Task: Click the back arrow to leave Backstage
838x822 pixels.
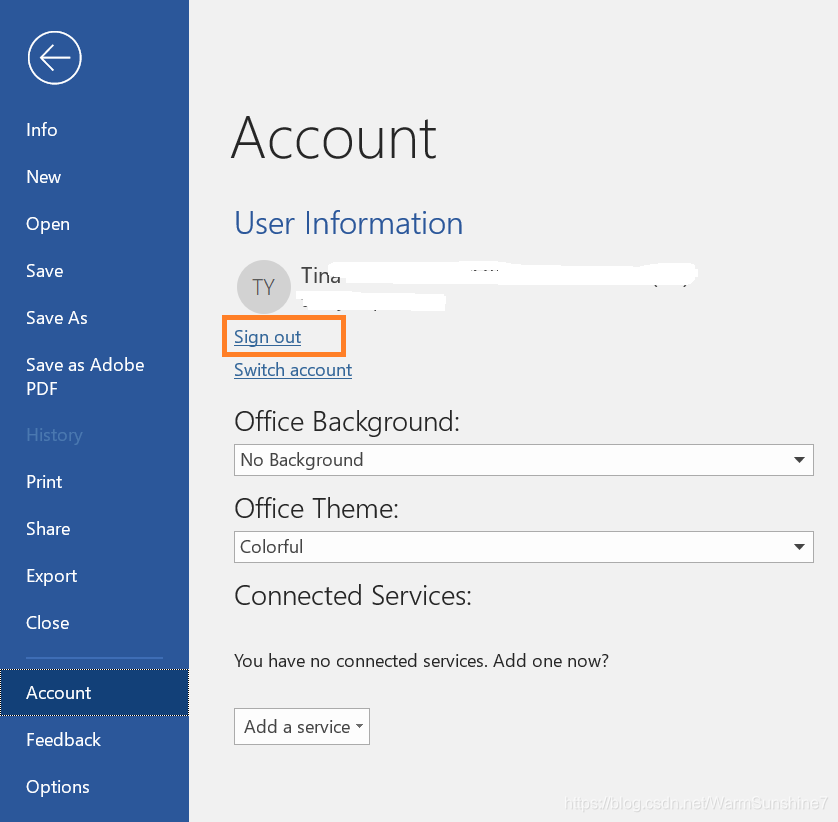Action: click(55, 58)
